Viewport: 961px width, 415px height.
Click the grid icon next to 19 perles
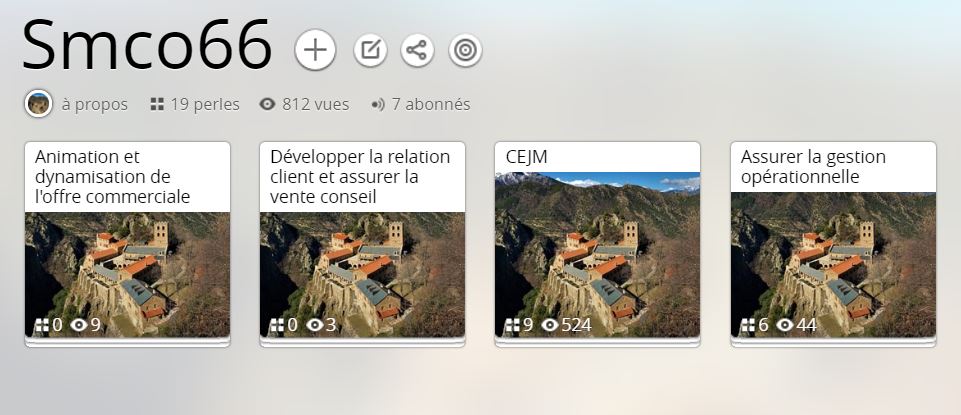click(157, 104)
